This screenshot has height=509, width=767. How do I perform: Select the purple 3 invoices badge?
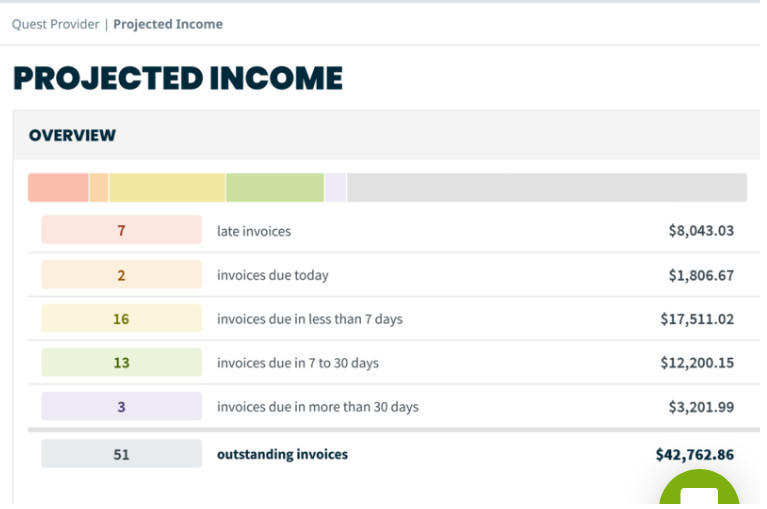click(121, 406)
